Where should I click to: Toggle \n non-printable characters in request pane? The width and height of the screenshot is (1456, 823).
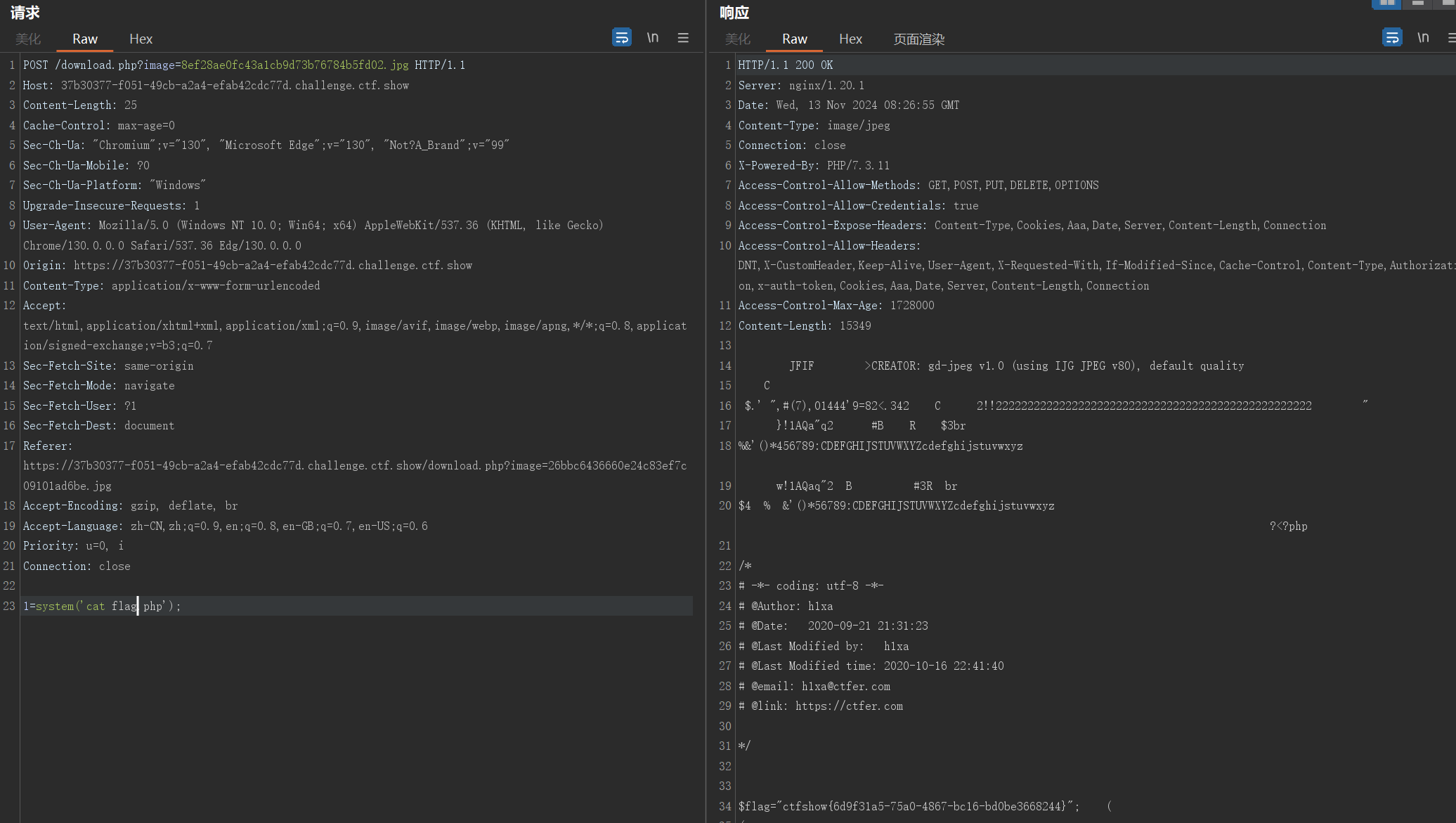[653, 38]
